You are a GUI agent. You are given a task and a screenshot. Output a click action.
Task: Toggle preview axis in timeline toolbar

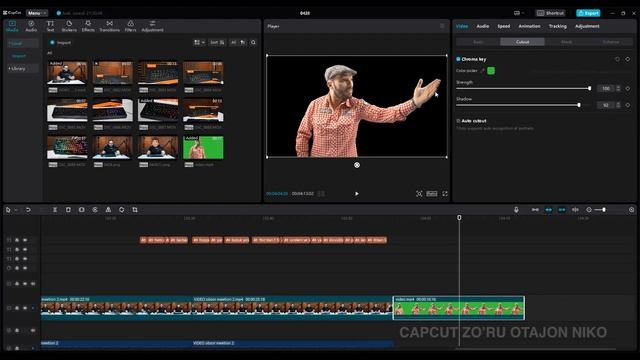(575, 210)
